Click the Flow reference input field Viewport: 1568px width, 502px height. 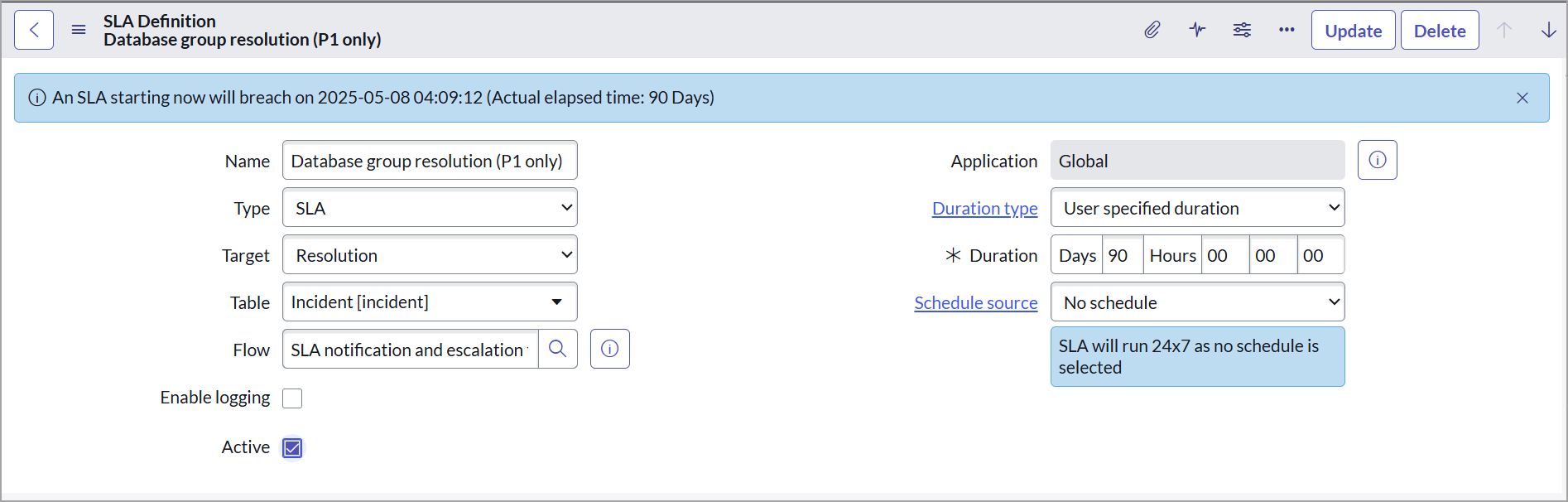tap(411, 349)
